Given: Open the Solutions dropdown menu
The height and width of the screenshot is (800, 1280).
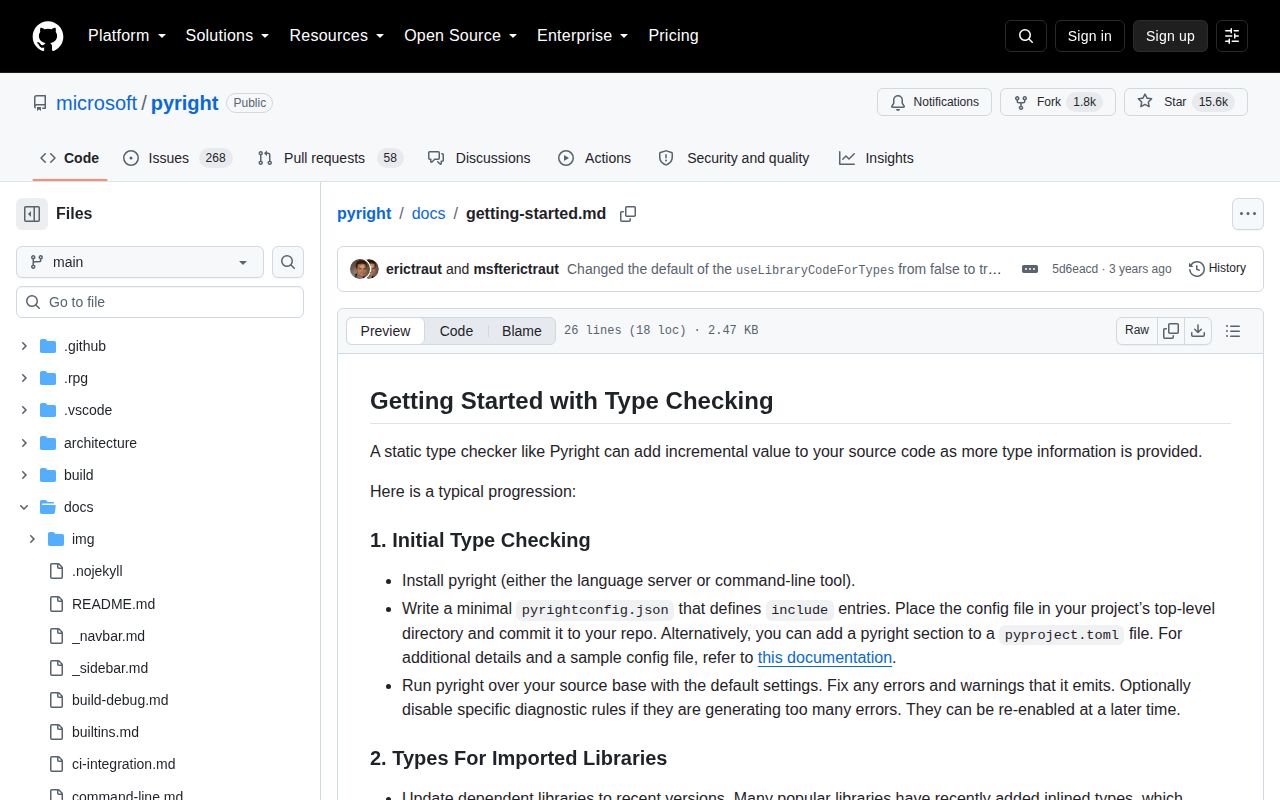Looking at the screenshot, I should (227, 36).
